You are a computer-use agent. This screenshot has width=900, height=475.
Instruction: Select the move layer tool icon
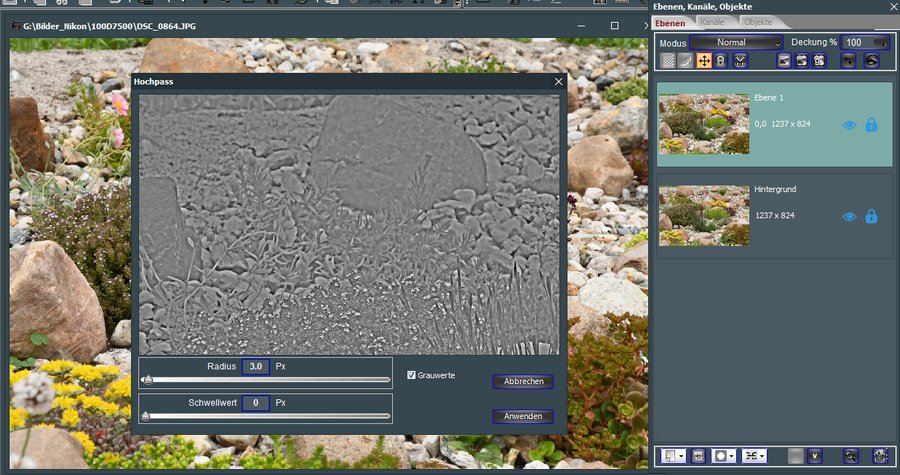[704, 61]
